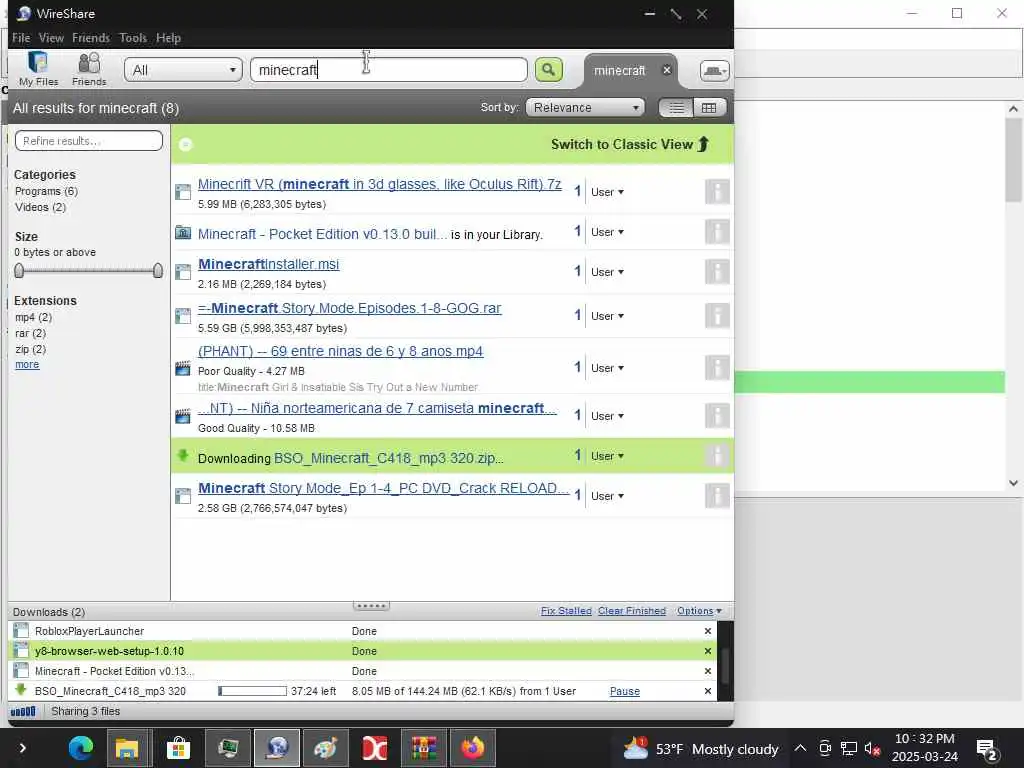This screenshot has width=1024, height=768.
Task: Remove RobloxPlayerLauncher from the downloads list
Action: 707,631
